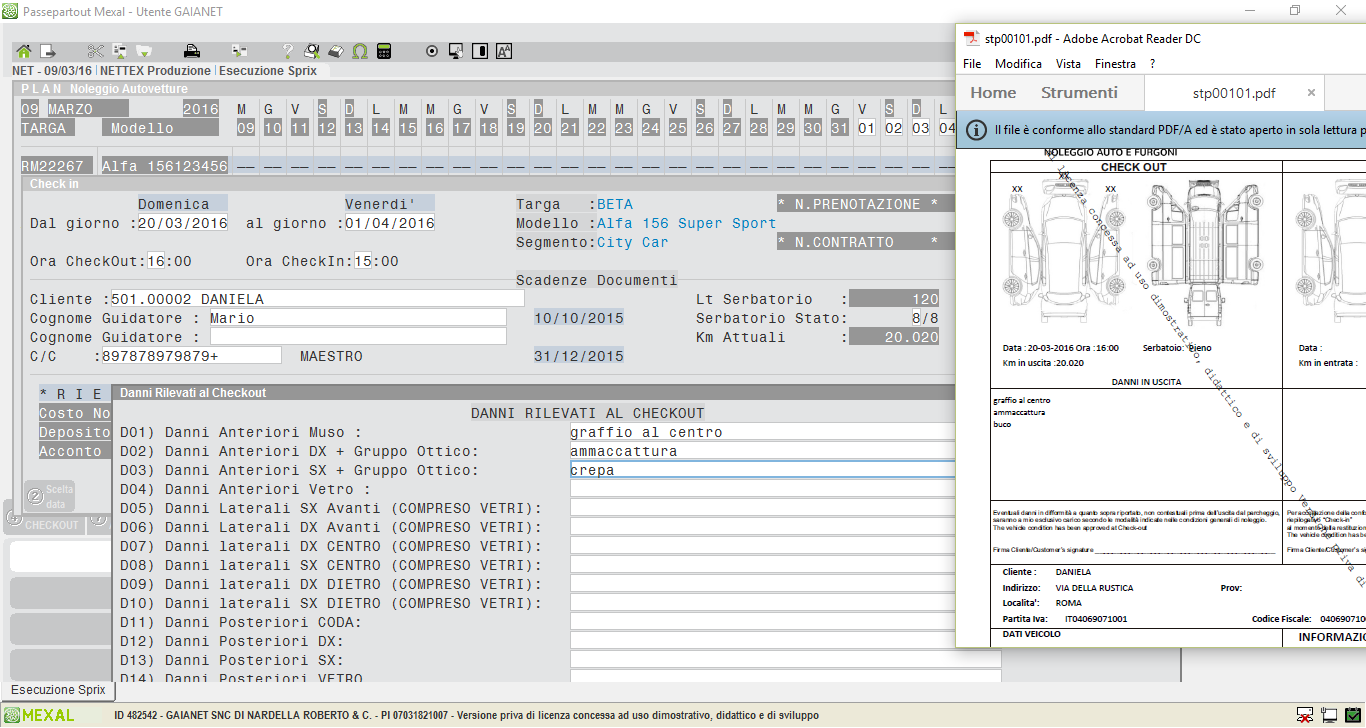Click the Scelta data button
Viewport: 1366px width, 728px height.
[48, 496]
